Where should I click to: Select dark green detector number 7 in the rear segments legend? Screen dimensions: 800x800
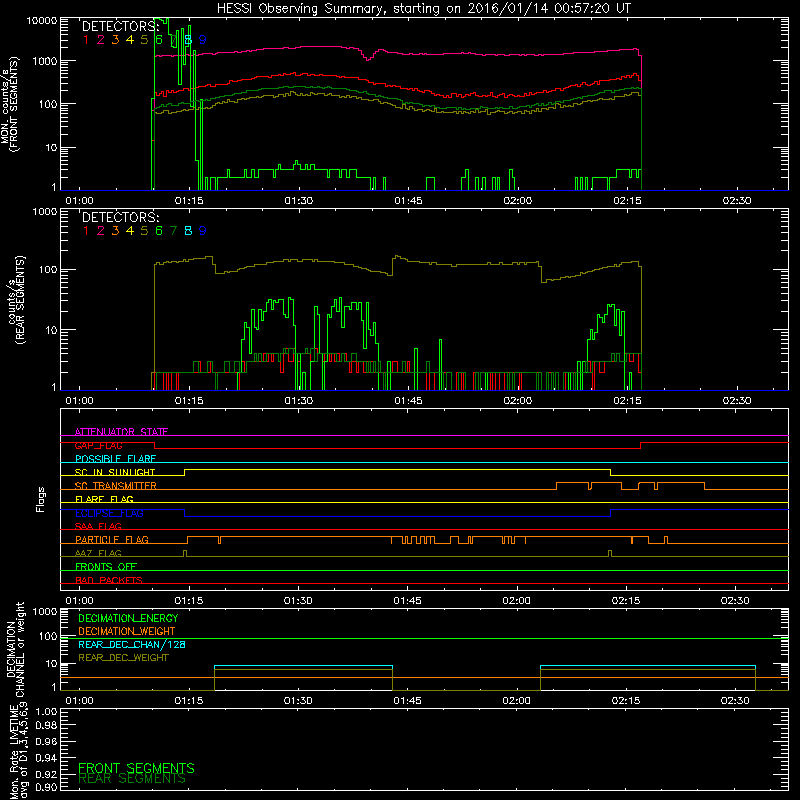tap(173, 231)
